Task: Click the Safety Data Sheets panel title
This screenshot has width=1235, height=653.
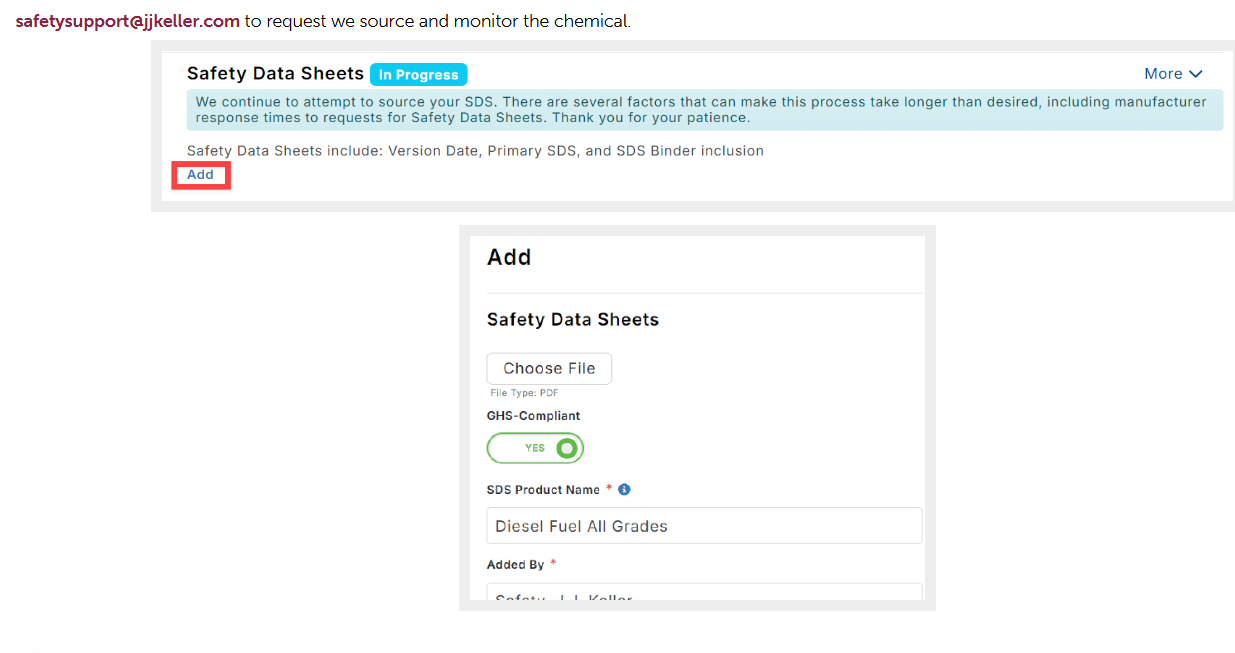Action: tap(275, 74)
